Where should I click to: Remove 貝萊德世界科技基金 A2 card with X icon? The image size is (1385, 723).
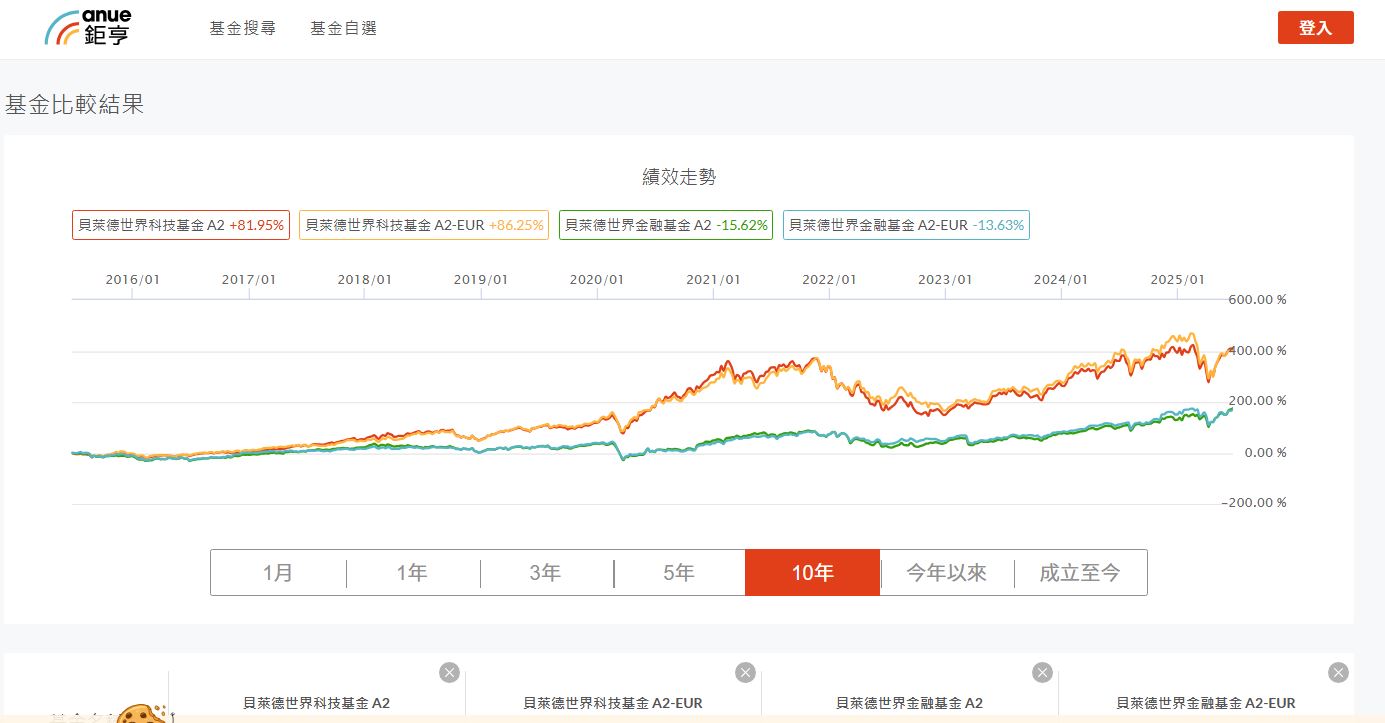(449, 672)
